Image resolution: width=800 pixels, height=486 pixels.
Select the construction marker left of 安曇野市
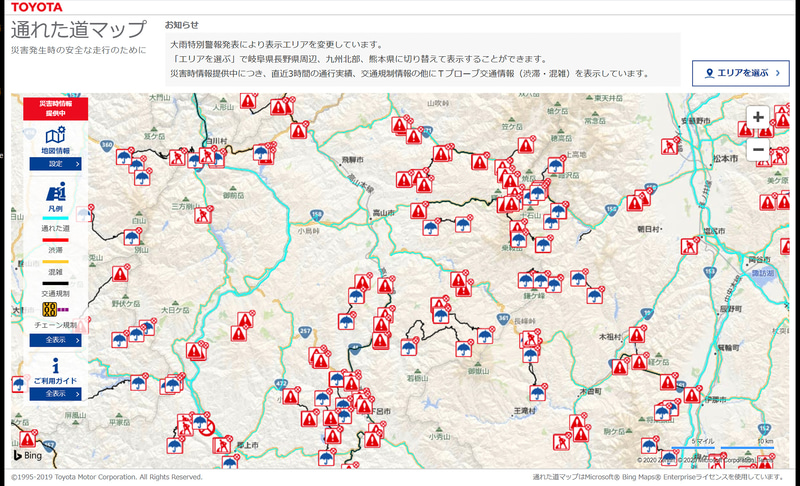click(670, 146)
